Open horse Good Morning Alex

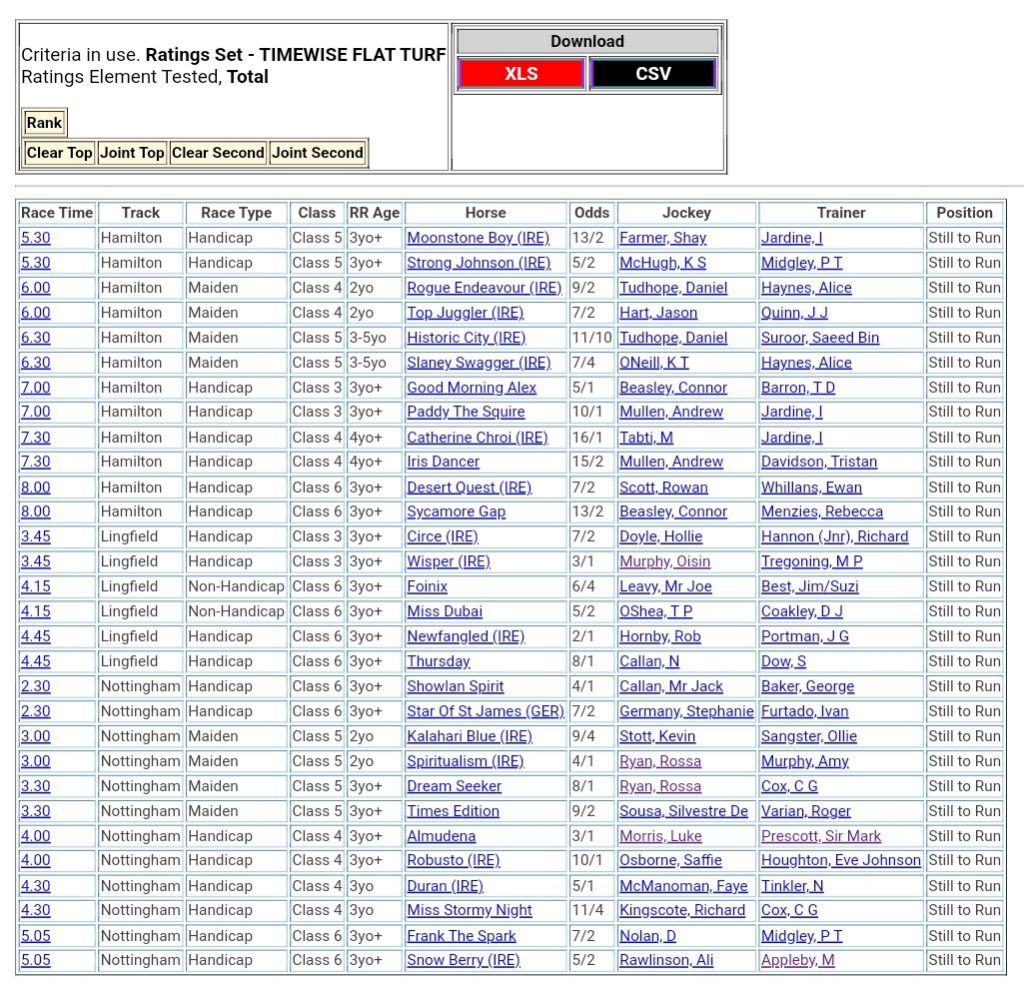point(471,388)
